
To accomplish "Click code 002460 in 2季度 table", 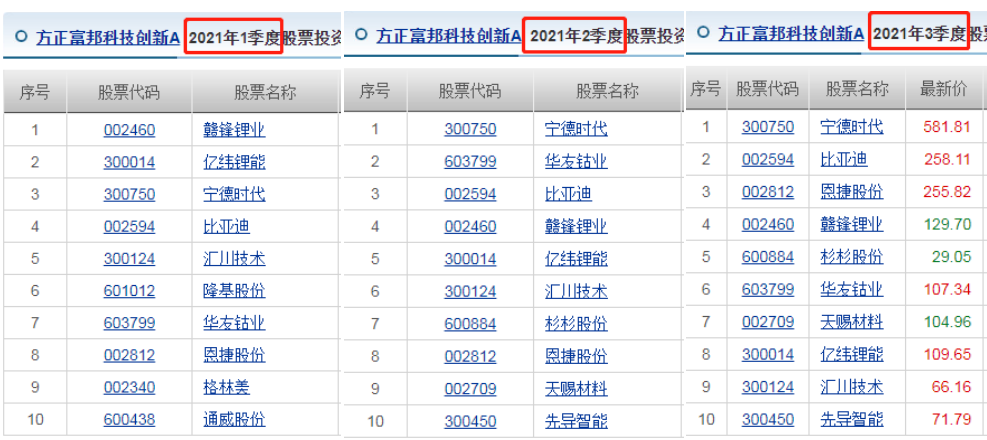I will pyautogui.click(x=470, y=226).
